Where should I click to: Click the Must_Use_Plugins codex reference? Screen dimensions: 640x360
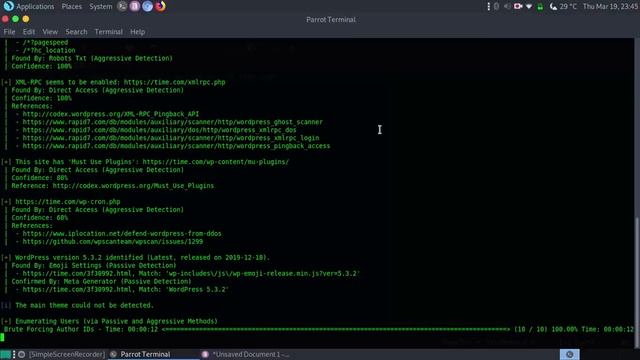(x=133, y=186)
